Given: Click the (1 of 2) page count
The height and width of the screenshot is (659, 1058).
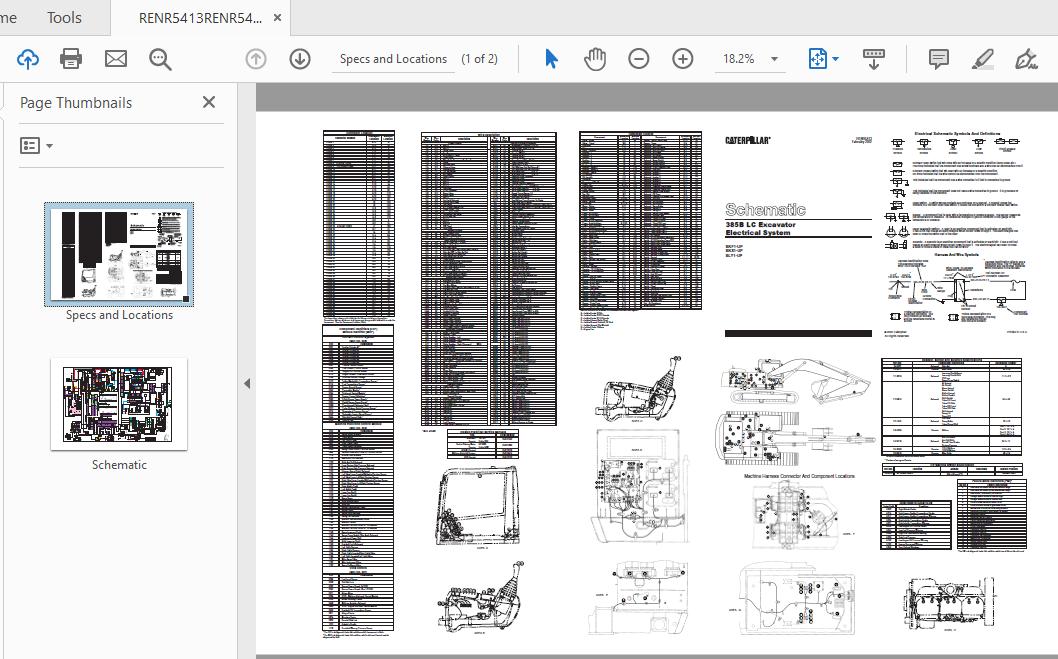Looking at the screenshot, I should pos(480,59).
